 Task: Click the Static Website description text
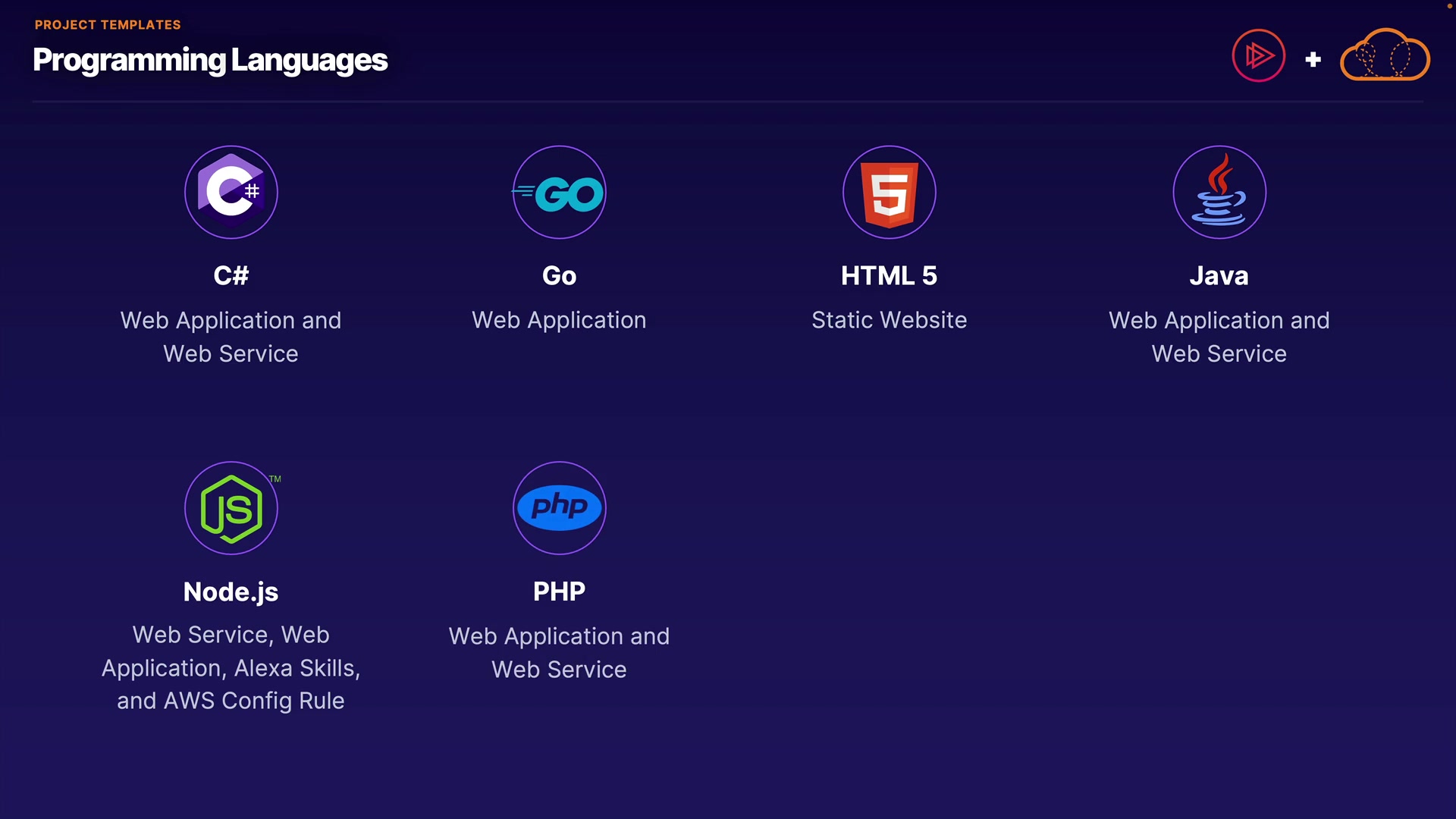coord(889,320)
